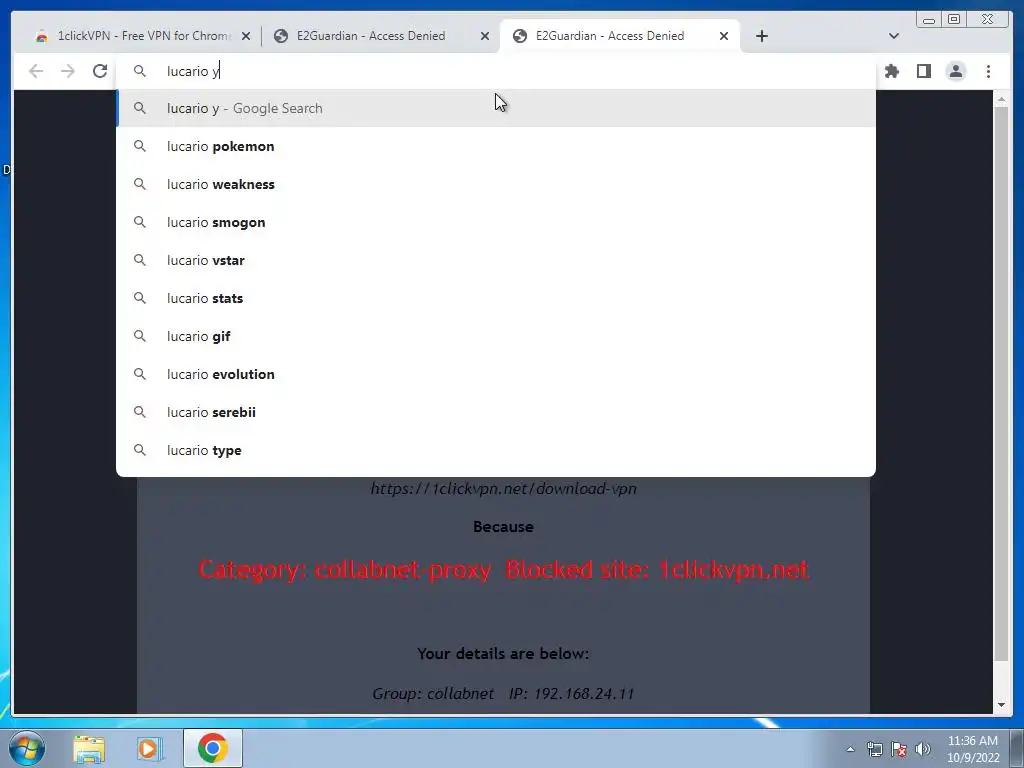Select 'lucario type' suggestion
The width and height of the screenshot is (1024, 768).
[x=496, y=450]
